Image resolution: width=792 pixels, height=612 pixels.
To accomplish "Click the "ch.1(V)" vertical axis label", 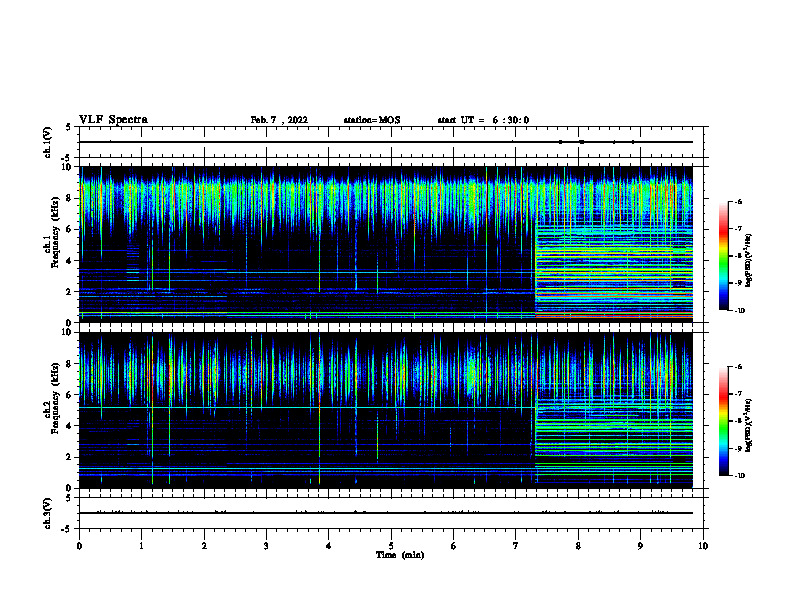I will (47, 142).
